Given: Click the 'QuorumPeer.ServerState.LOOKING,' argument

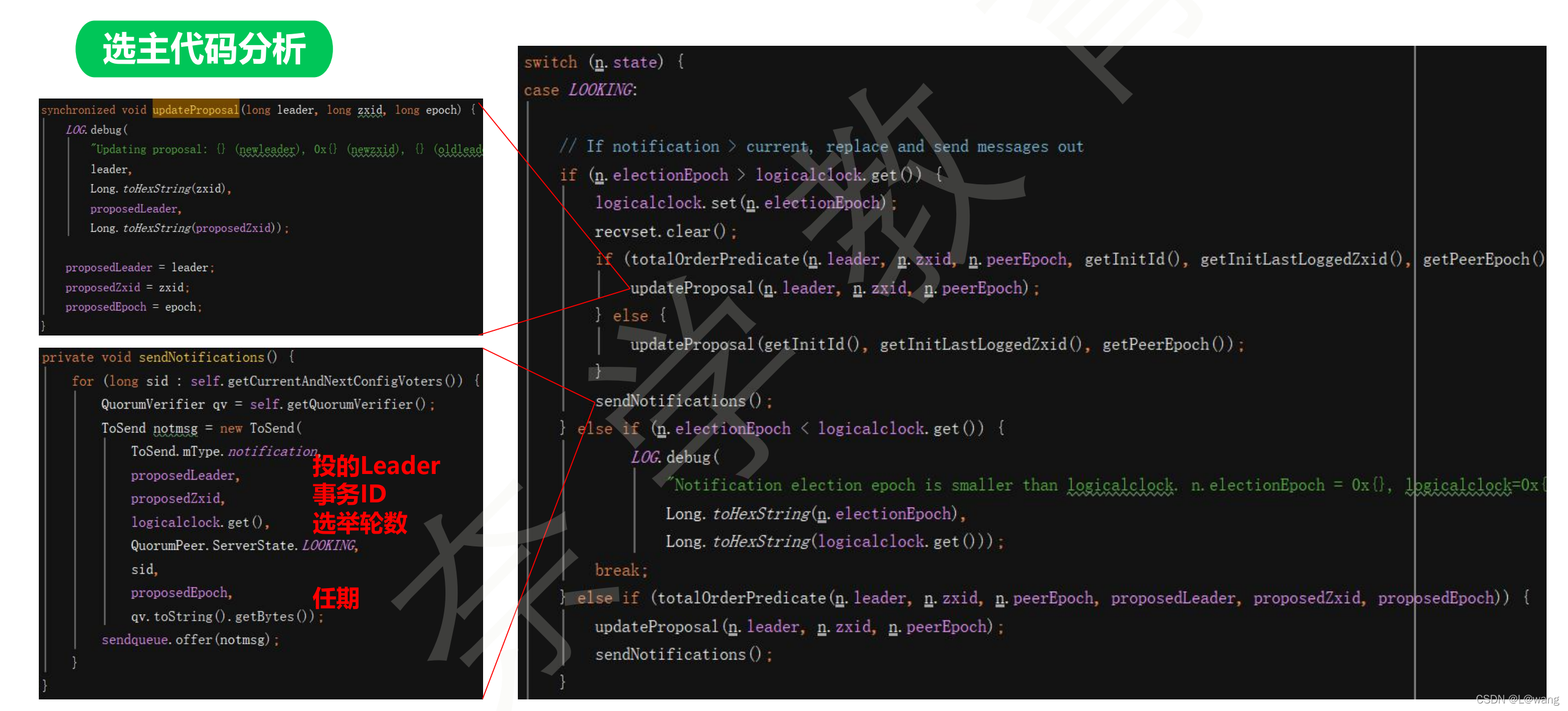Looking at the screenshot, I should (244, 545).
